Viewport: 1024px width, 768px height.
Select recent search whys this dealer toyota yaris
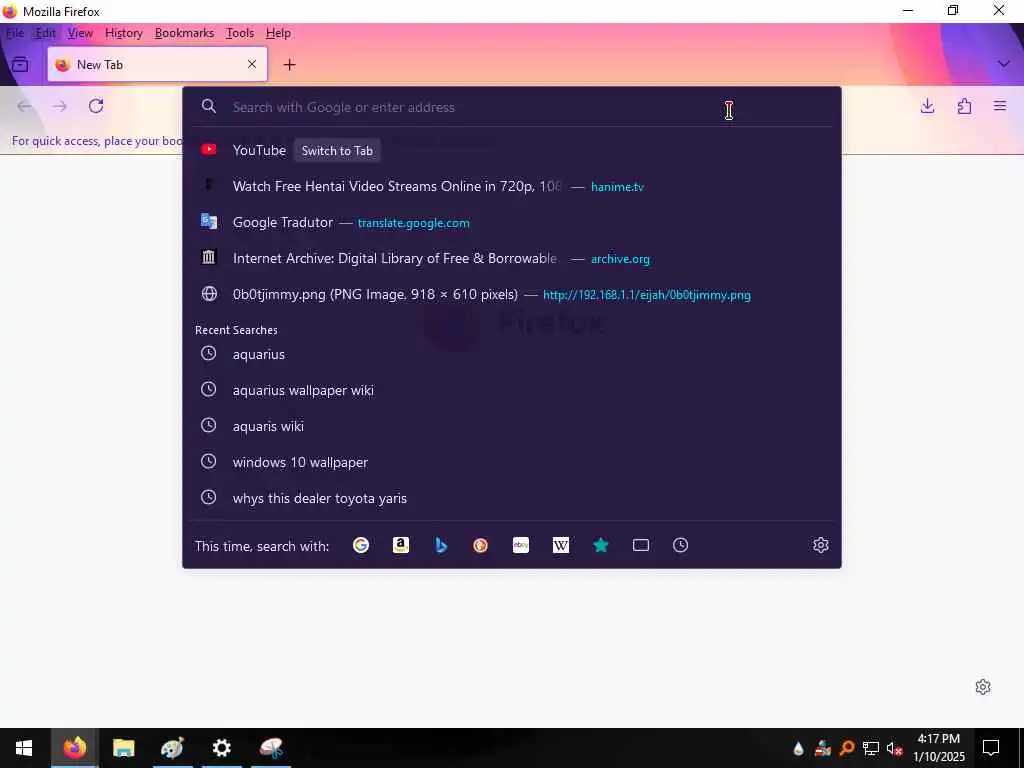coord(511,498)
